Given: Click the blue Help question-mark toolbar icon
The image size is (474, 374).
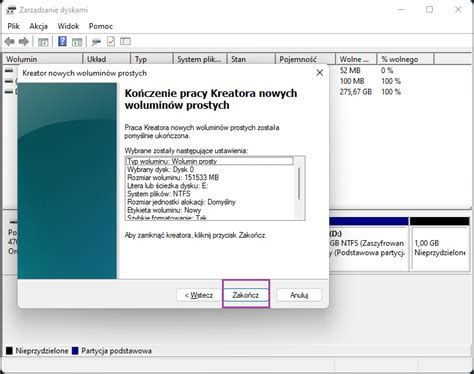Looking at the screenshot, I should tap(62, 41).
